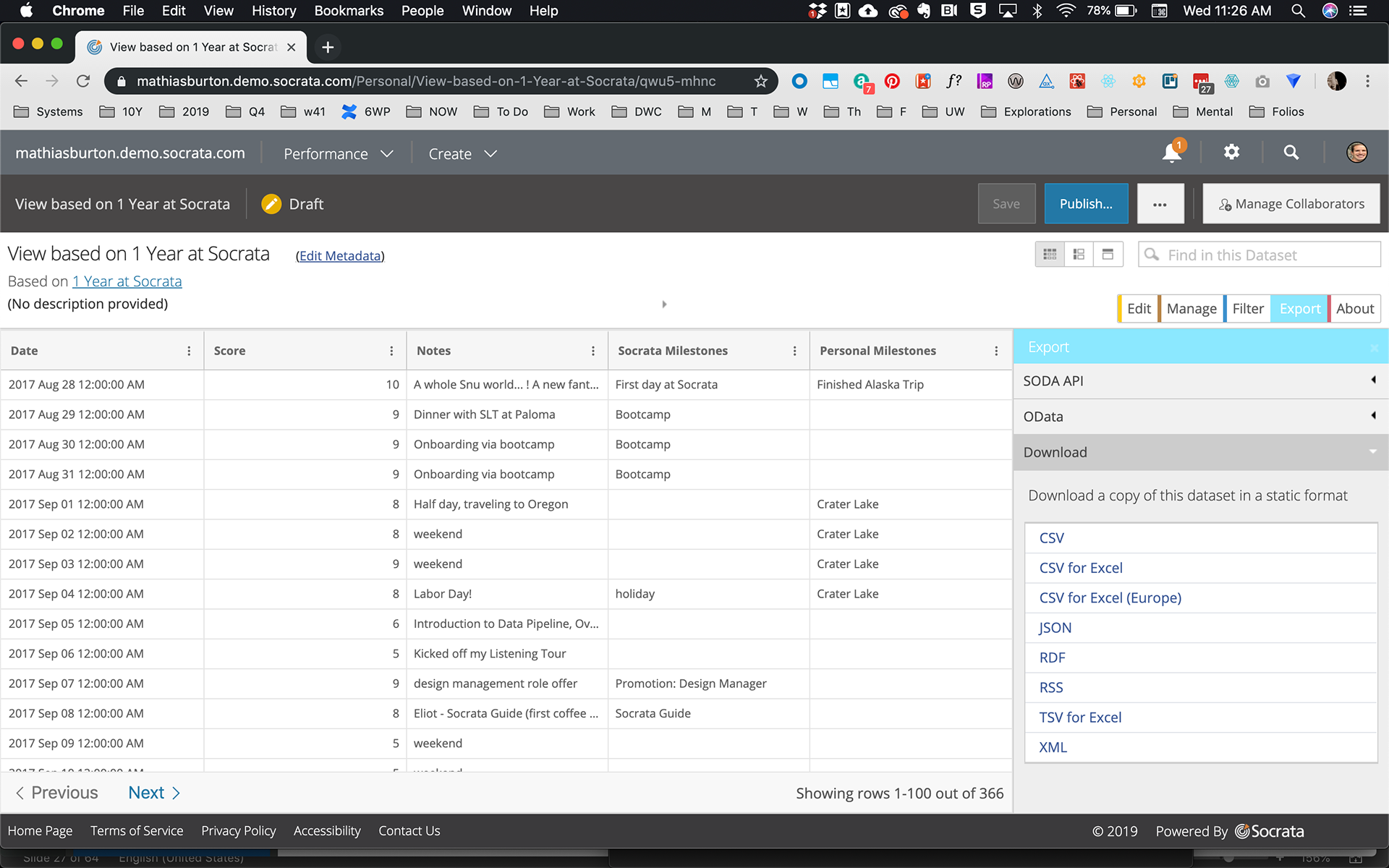Click Manage Collaborators button

1291,204
